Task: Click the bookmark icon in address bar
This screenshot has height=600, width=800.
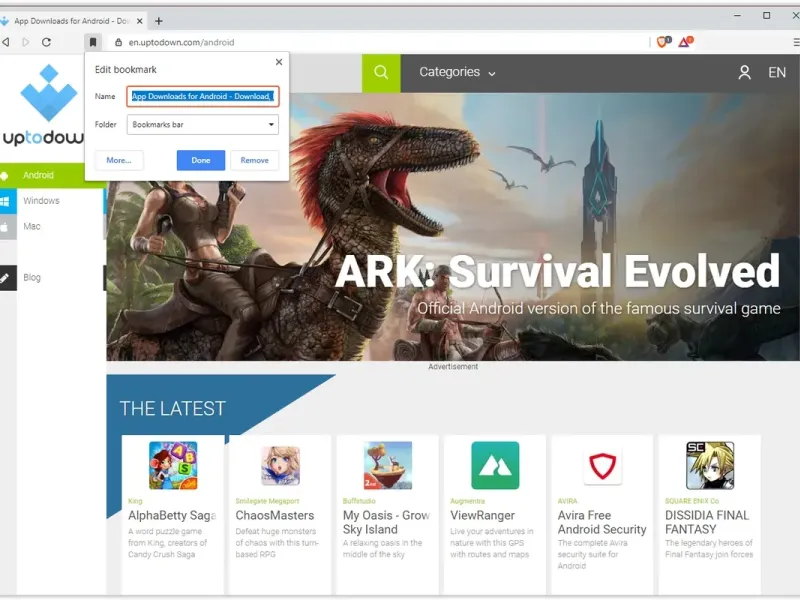Action: [x=93, y=42]
